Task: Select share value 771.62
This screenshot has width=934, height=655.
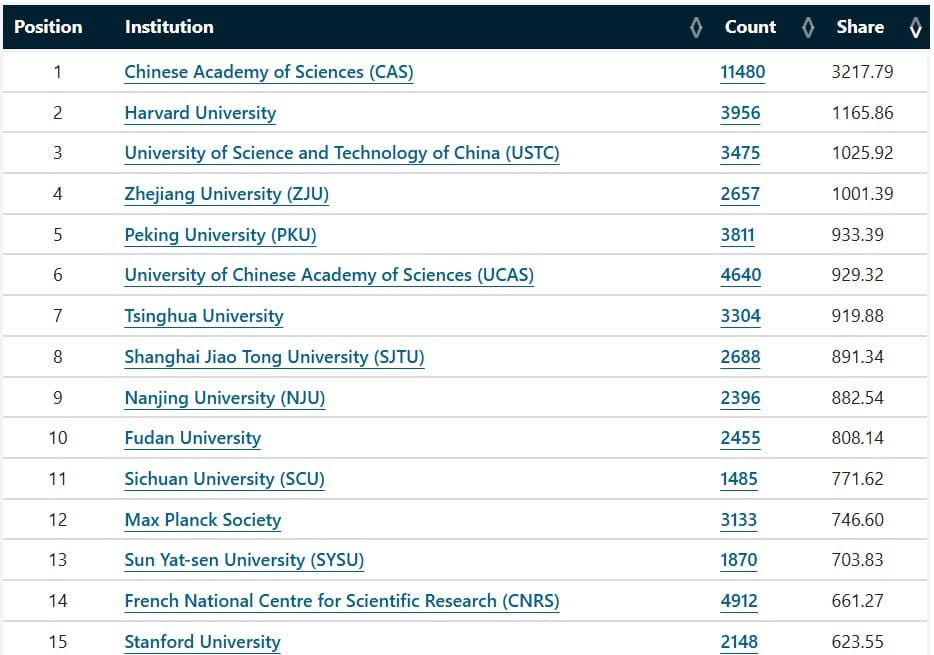Action: (x=858, y=479)
